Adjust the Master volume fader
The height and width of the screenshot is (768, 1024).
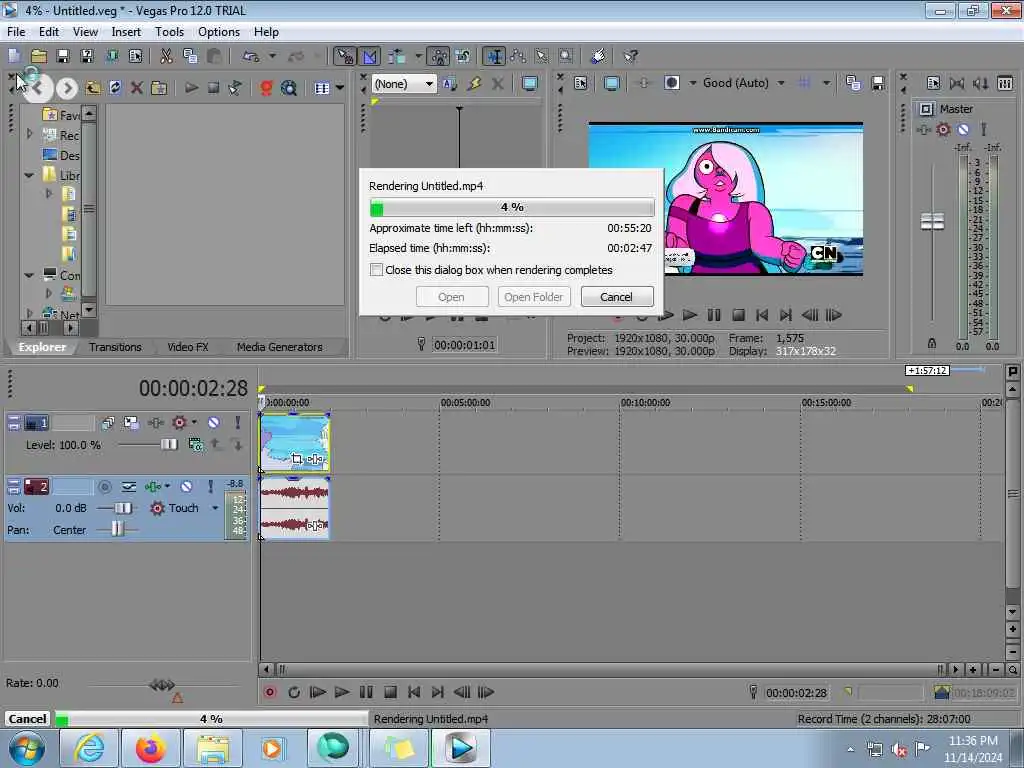[932, 221]
